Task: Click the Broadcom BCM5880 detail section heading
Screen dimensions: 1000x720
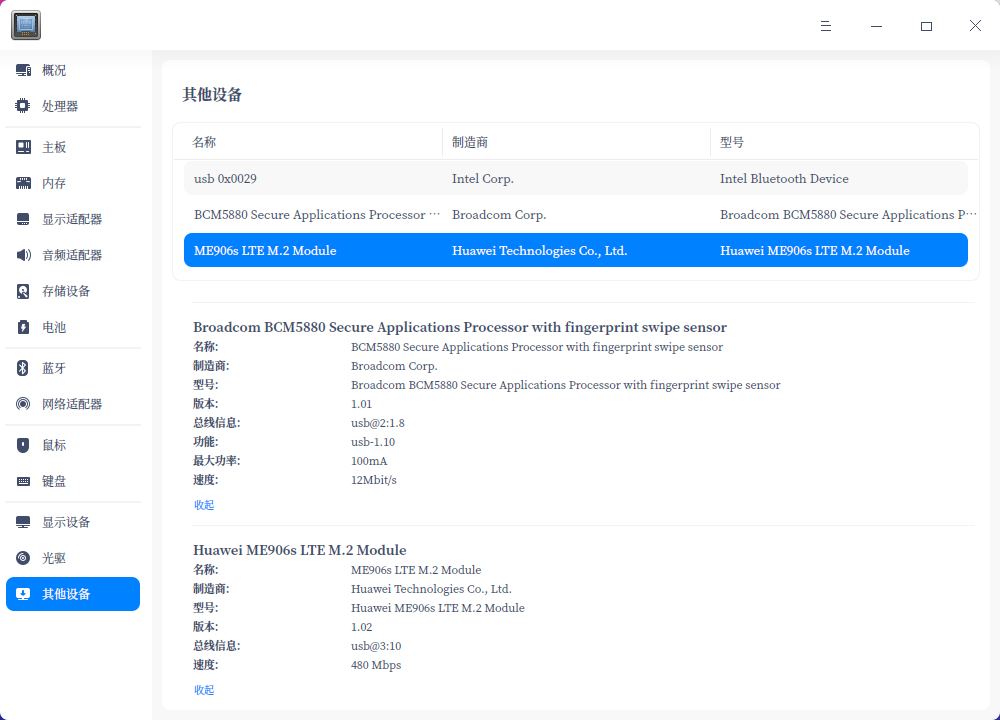Action: click(x=460, y=327)
